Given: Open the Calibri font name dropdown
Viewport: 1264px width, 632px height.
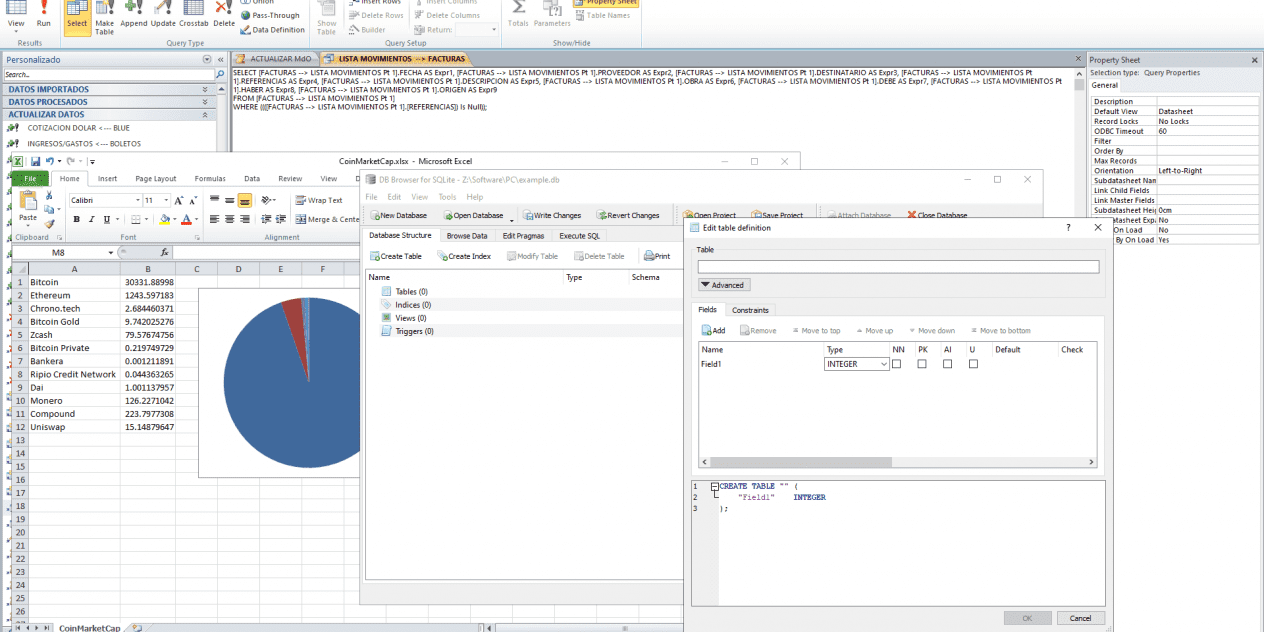Looking at the screenshot, I should (x=138, y=200).
